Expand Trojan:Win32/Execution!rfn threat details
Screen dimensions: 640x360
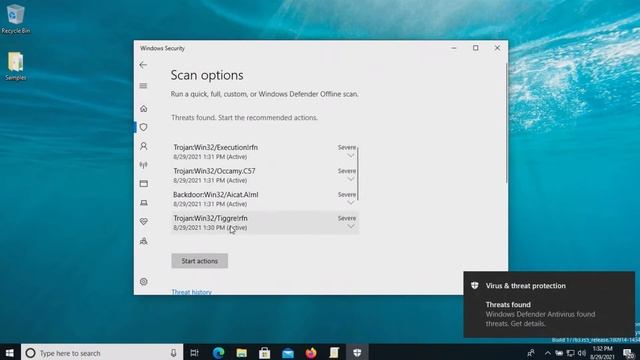(x=351, y=156)
